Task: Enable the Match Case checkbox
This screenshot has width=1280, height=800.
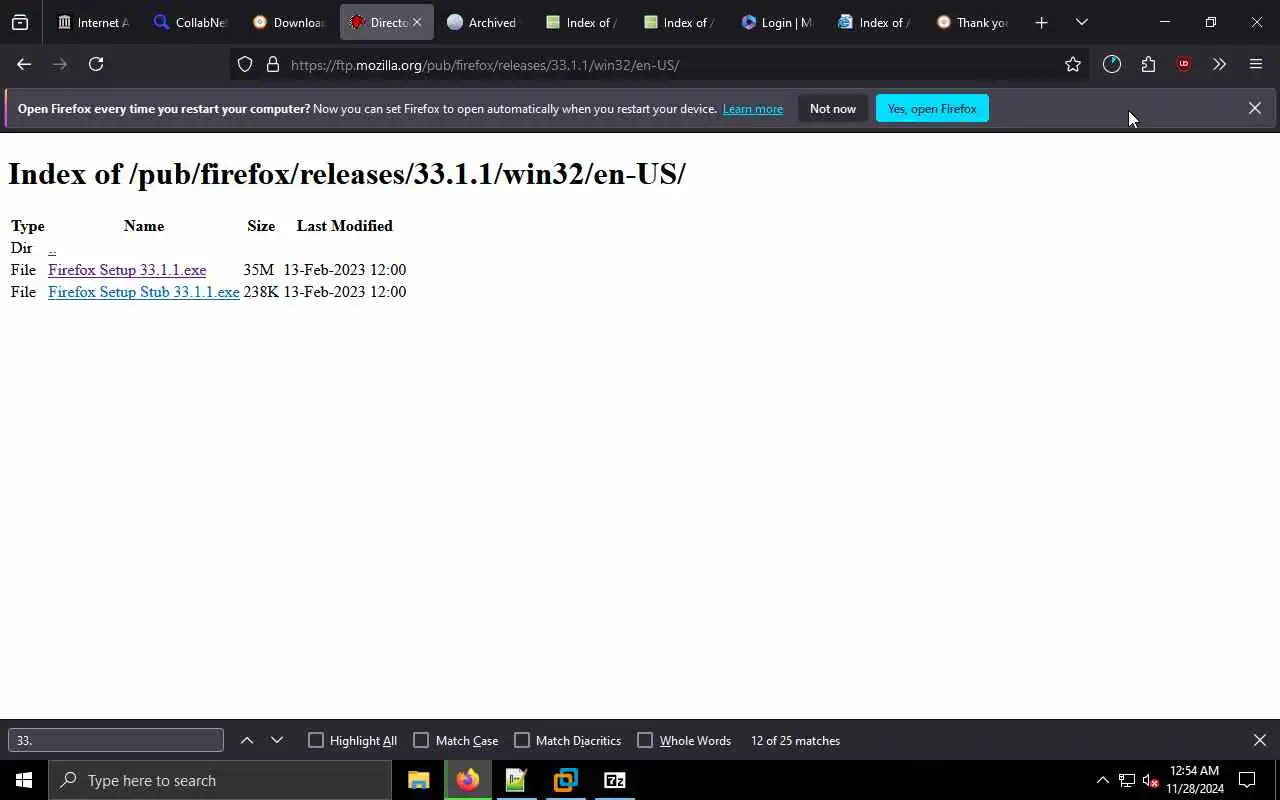Action: 421,740
